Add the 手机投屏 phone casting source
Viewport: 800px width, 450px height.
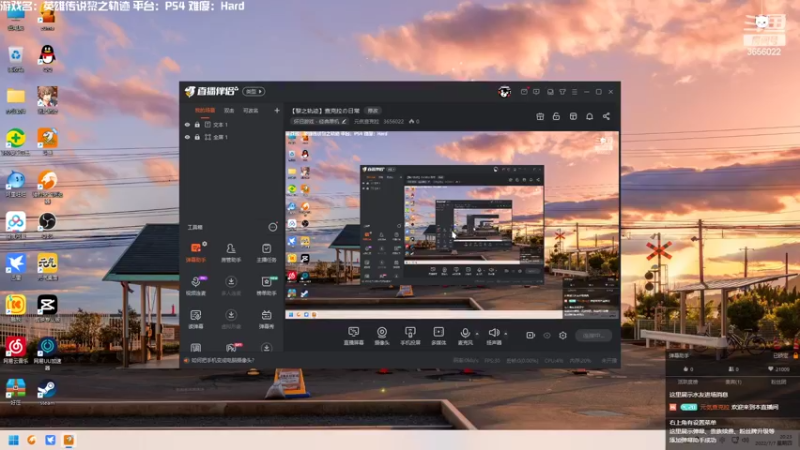410,336
